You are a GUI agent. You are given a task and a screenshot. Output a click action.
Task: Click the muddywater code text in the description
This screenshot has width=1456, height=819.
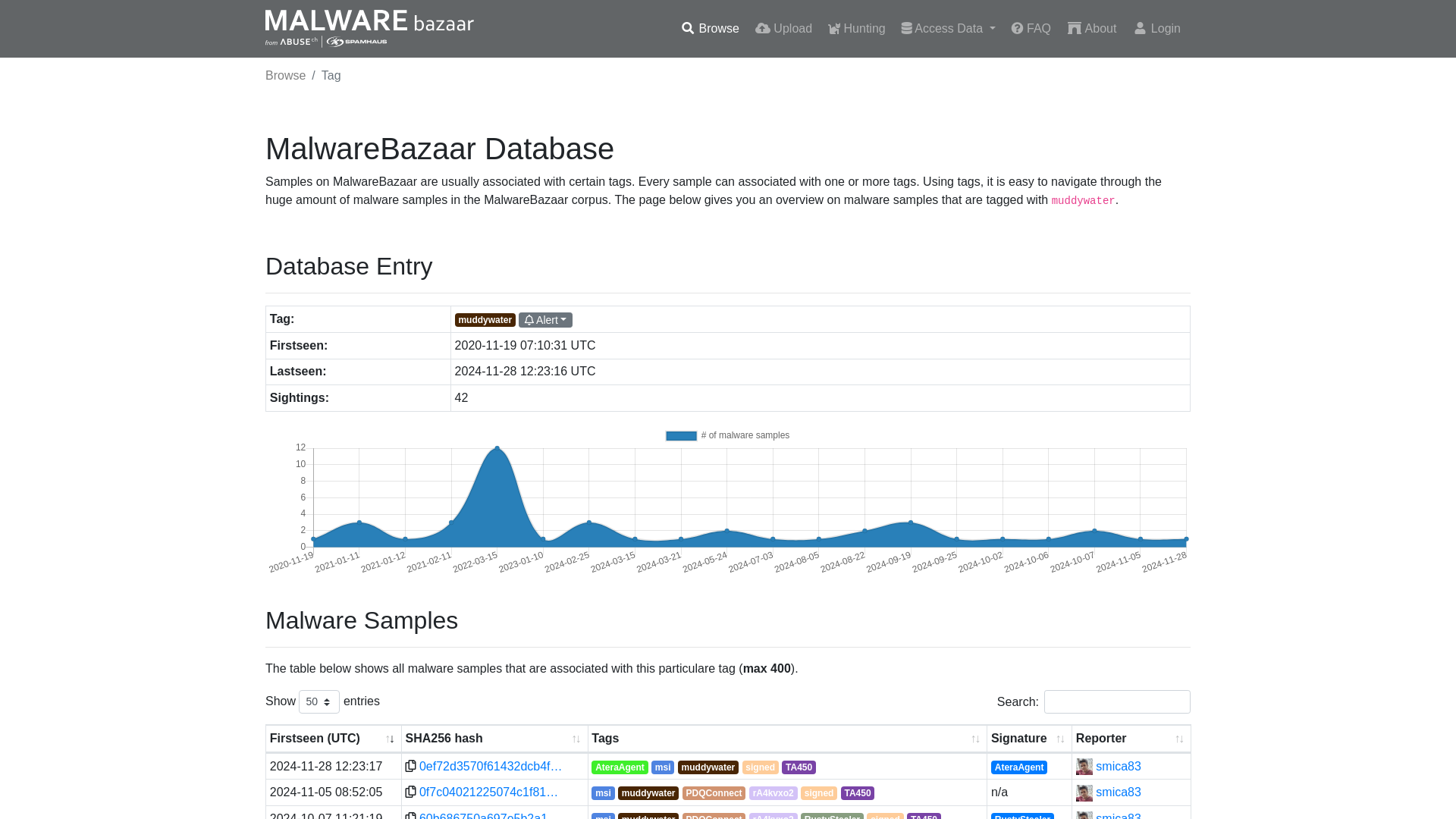pyautogui.click(x=1083, y=201)
